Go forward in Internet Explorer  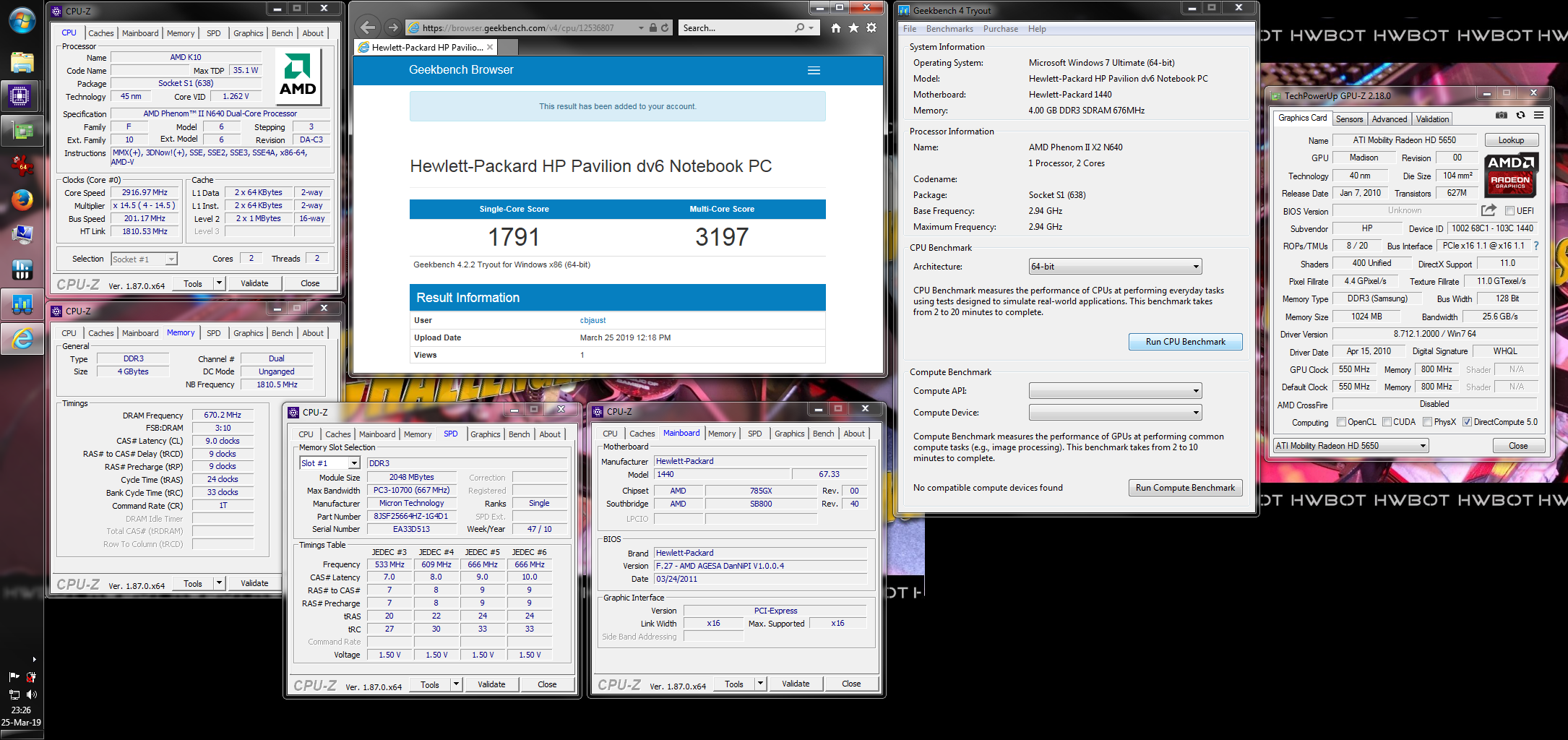392,27
